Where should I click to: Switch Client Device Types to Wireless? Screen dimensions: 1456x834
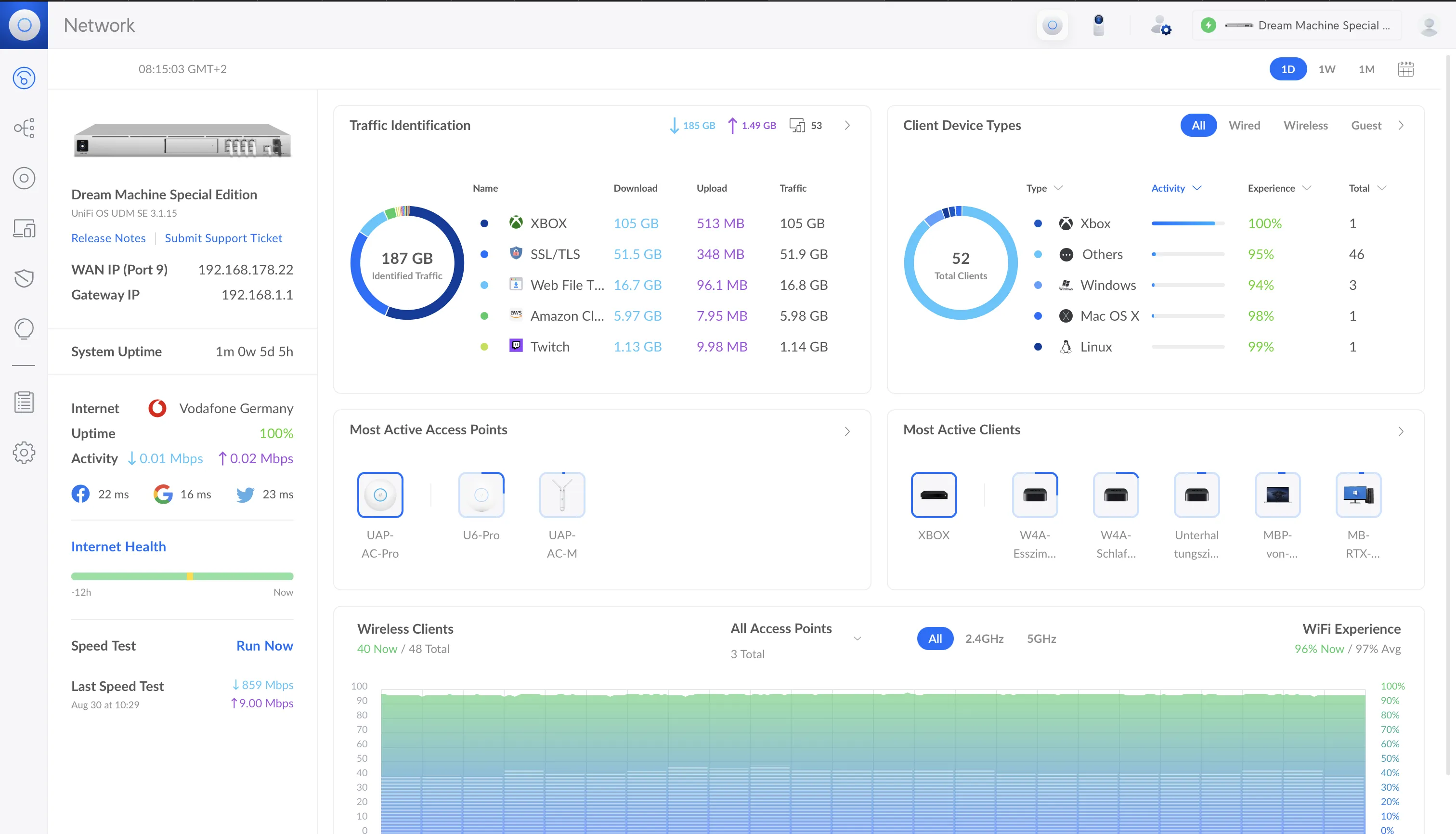[1305, 125]
